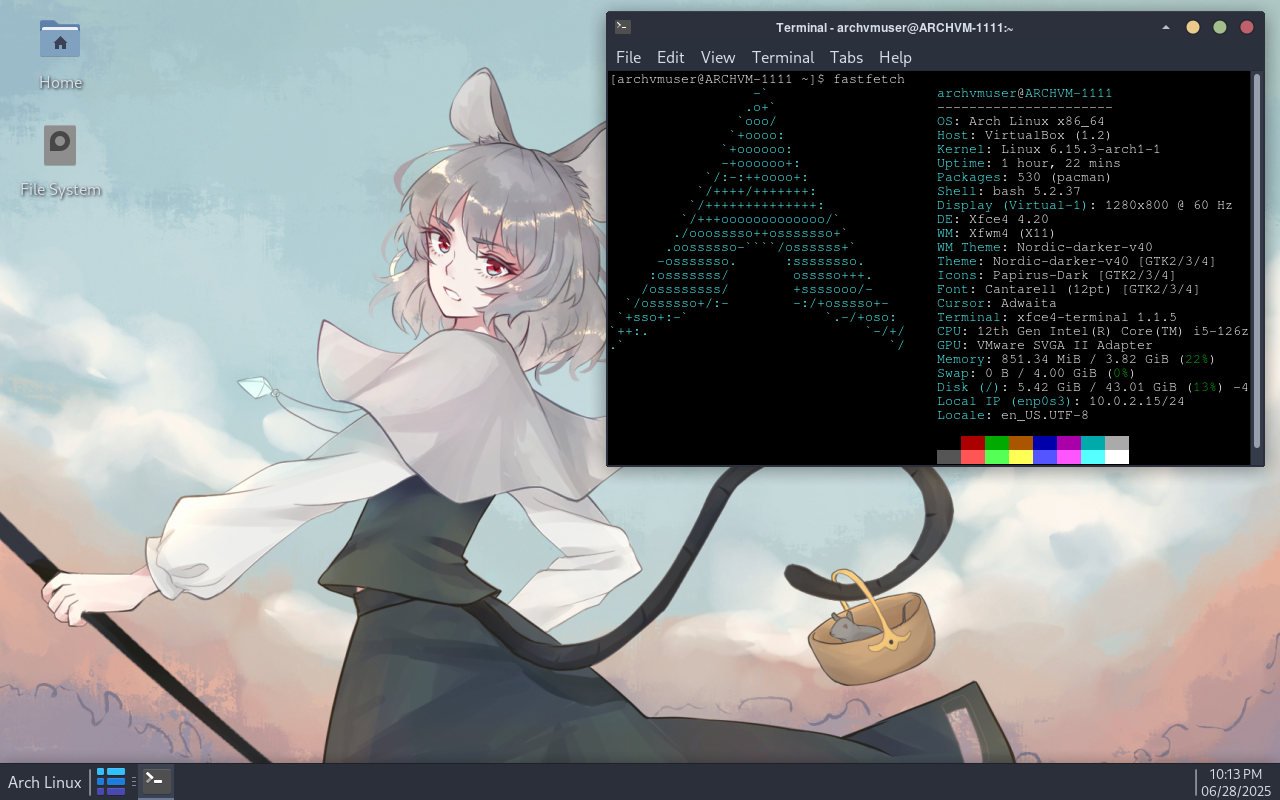The height and width of the screenshot is (800, 1280).
Task: Click the "GPU: VMware SVGA II Adapter" line
Action: (1045, 345)
